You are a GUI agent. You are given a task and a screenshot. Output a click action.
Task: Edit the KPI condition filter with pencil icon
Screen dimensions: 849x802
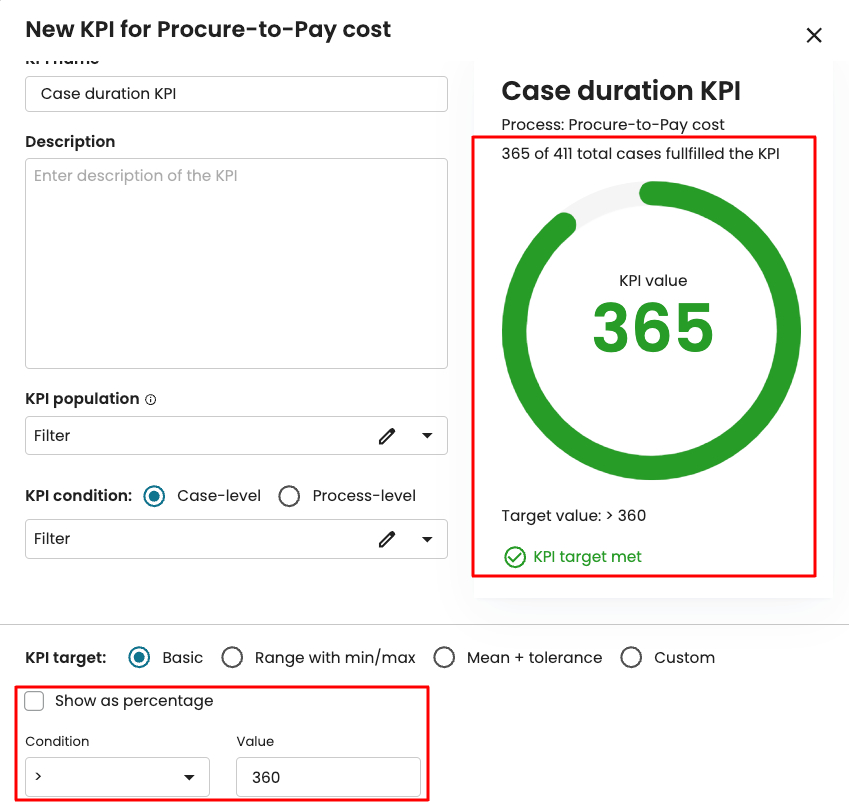click(x=387, y=539)
